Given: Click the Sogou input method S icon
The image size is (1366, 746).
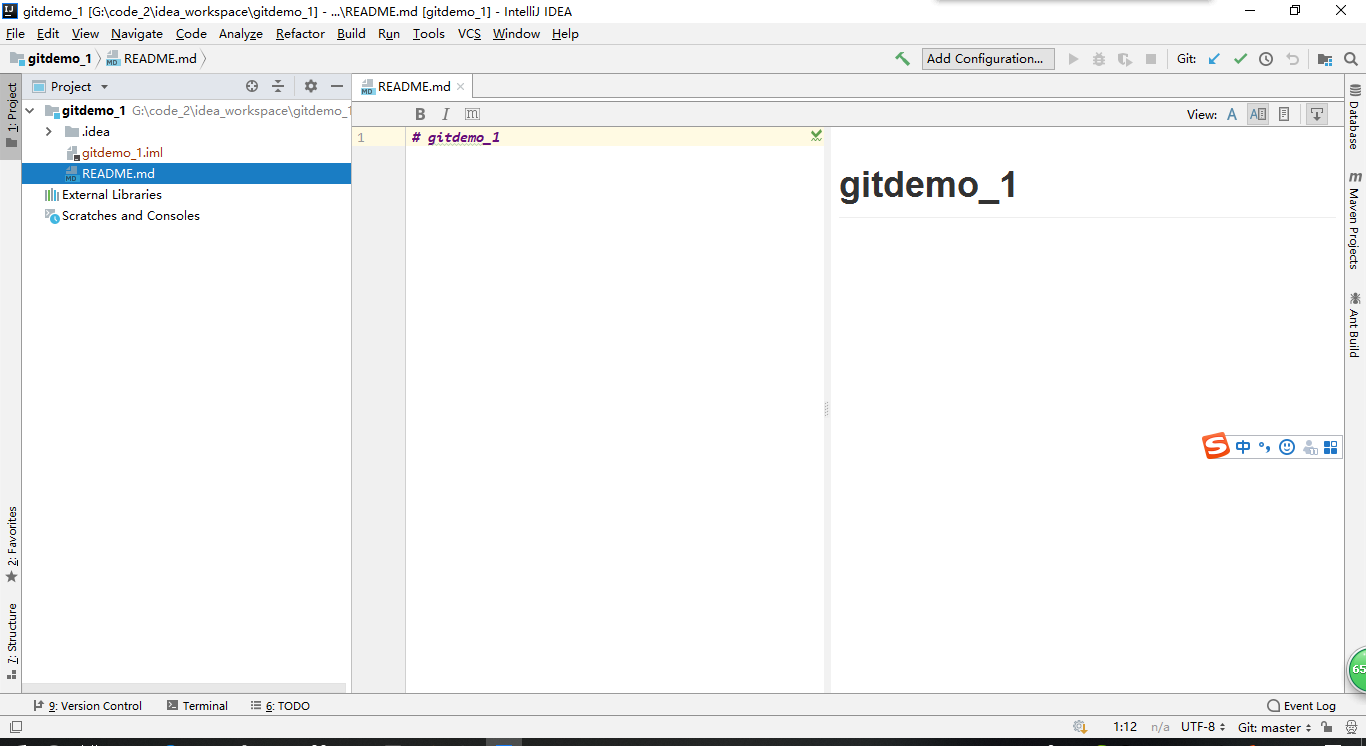Looking at the screenshot, I should coord(1216,447).
